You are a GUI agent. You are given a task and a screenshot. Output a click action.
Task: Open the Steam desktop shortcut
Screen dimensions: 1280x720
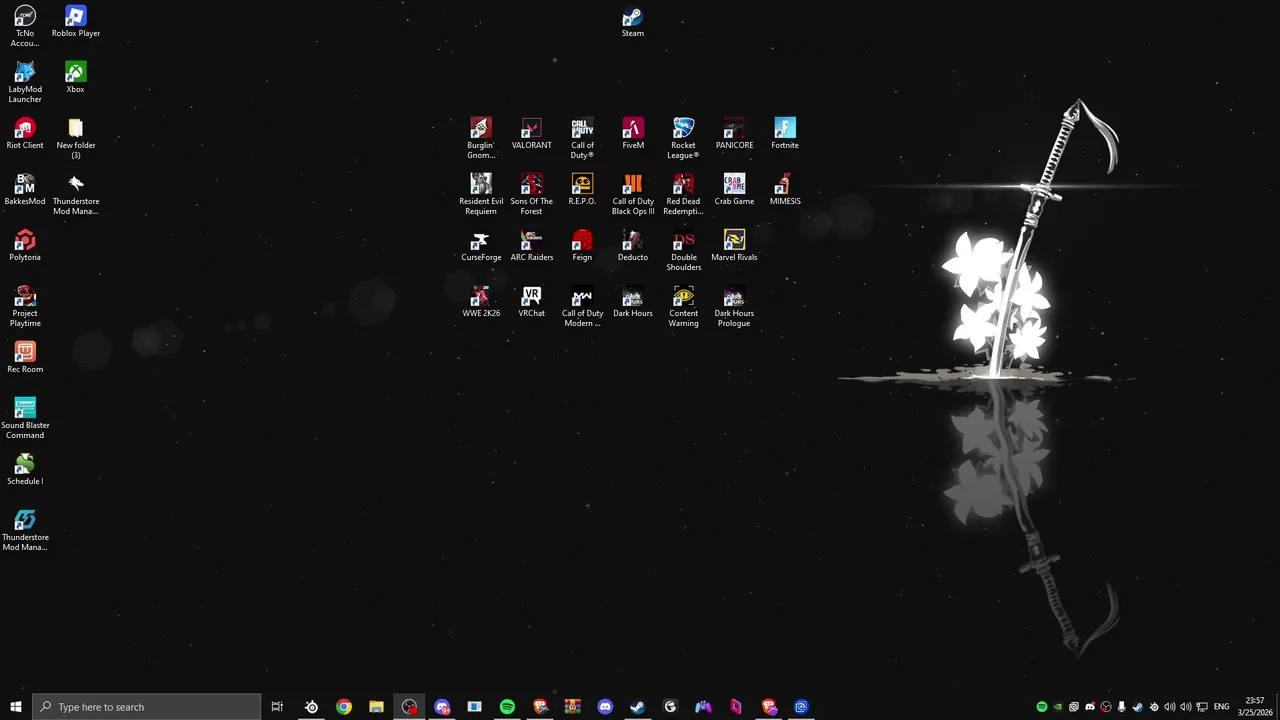633,22
